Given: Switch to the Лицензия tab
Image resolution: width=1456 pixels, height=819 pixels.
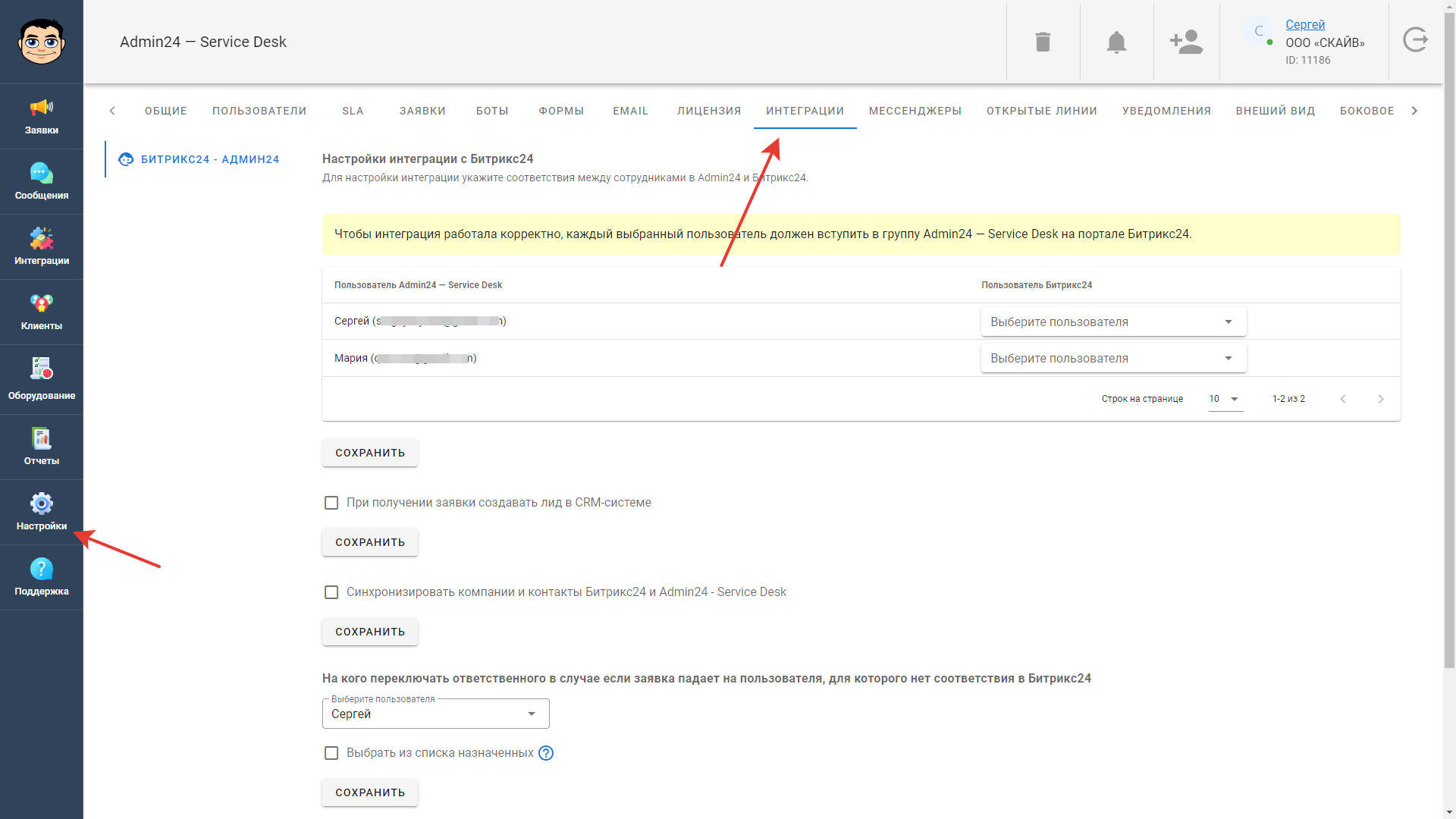Looking at the screenshot, I should point(709,111).
